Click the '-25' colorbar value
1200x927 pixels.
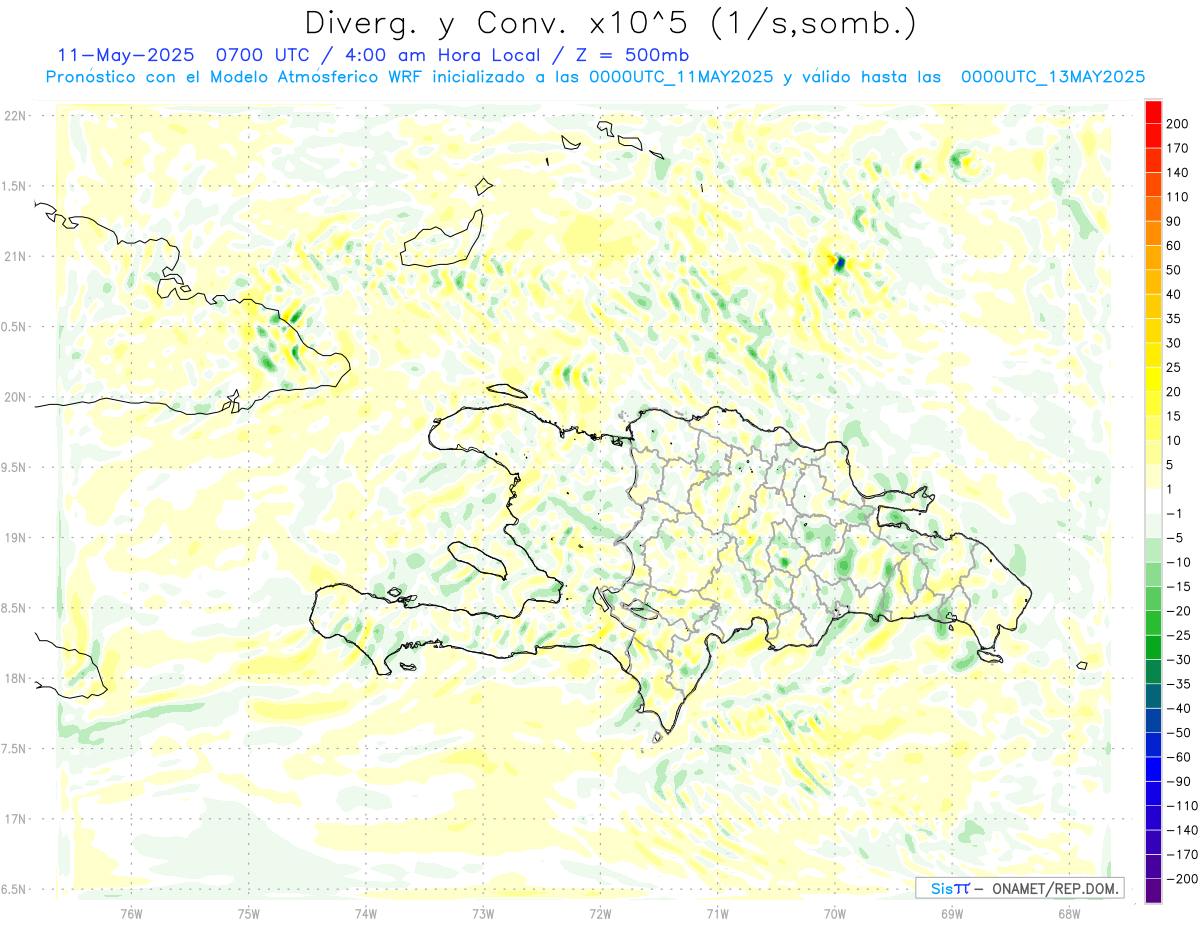pyautogui.click(x=1178, y=635)
